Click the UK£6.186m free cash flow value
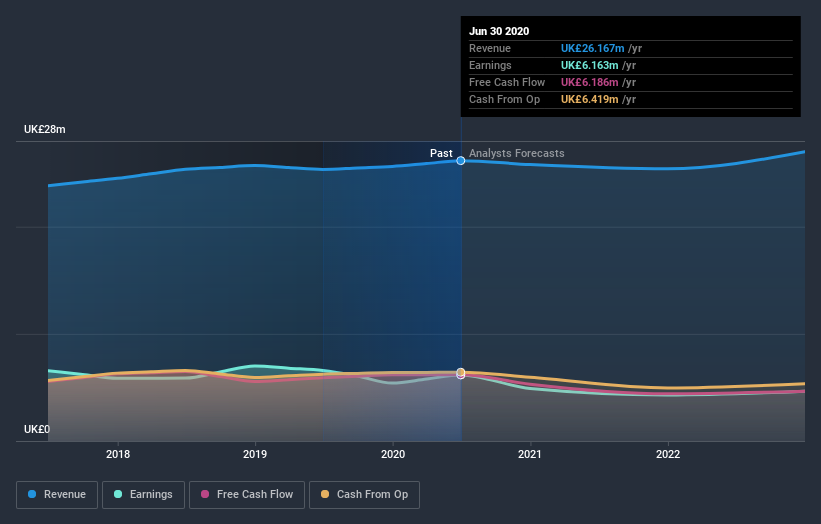Image resolution: width=821 pixels, height=524 pixels. [590, 82]
